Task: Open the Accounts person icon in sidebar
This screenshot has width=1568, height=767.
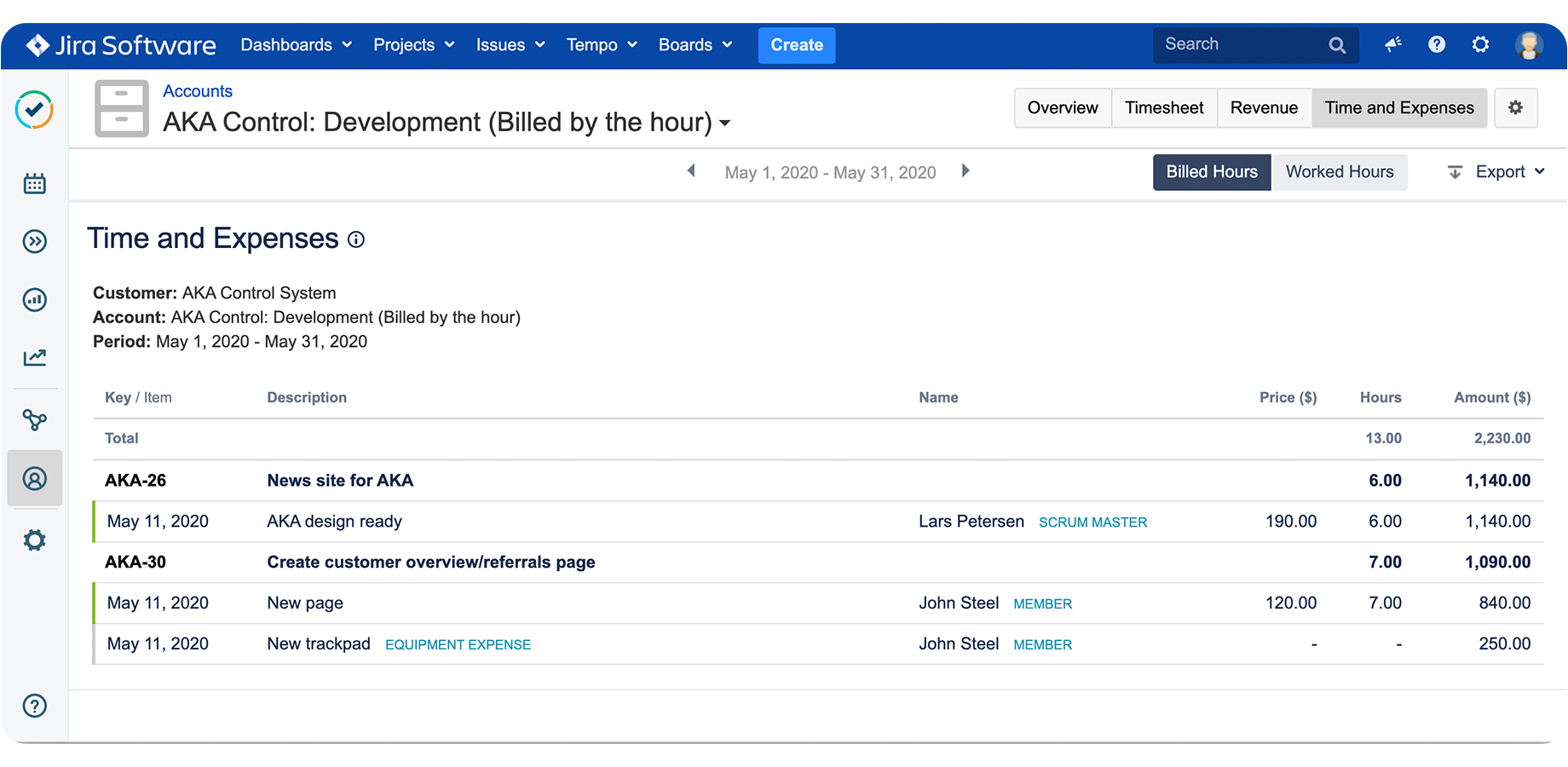Action: click(x=35, y=479)
